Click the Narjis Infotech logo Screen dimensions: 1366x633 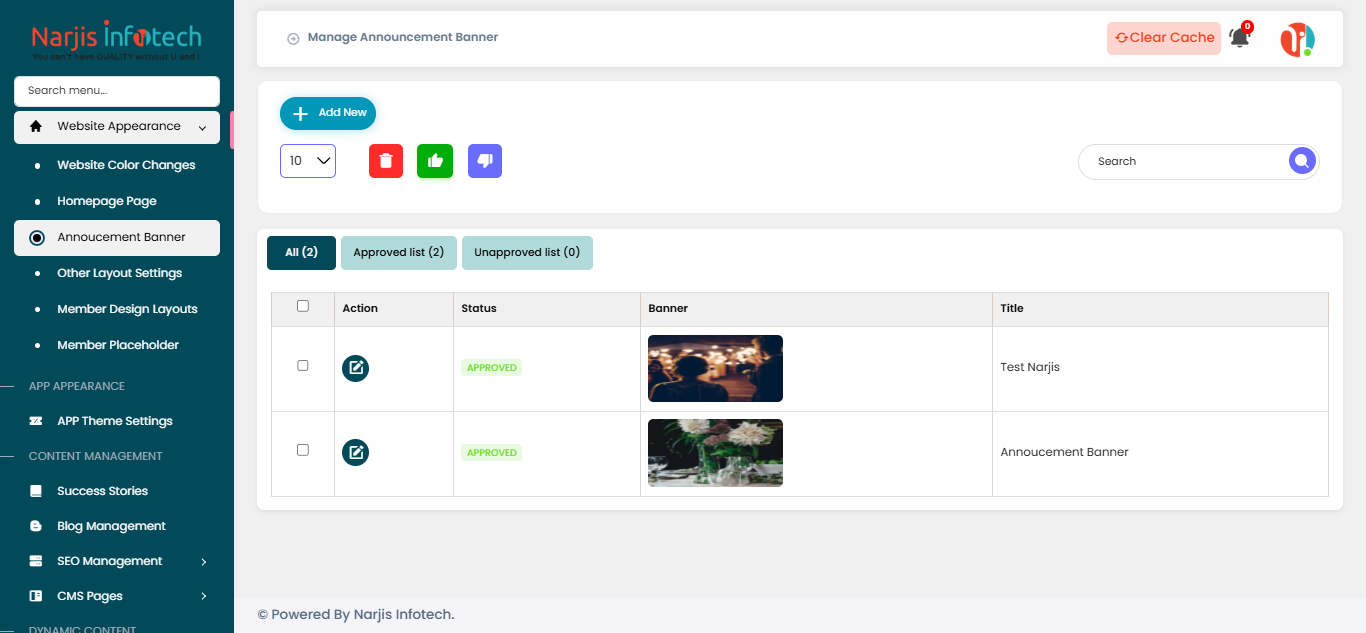click(116, 40)
